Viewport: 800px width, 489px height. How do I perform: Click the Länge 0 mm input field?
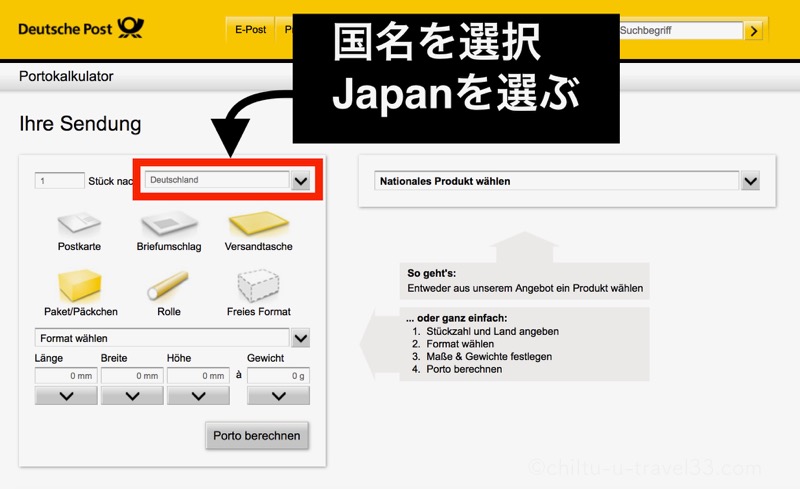66,376
